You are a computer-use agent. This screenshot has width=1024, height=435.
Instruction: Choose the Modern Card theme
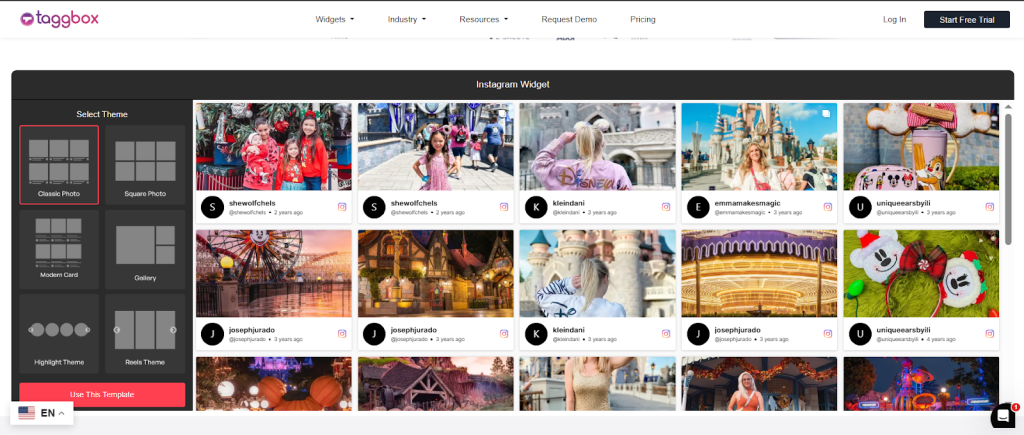pos(59,247)
